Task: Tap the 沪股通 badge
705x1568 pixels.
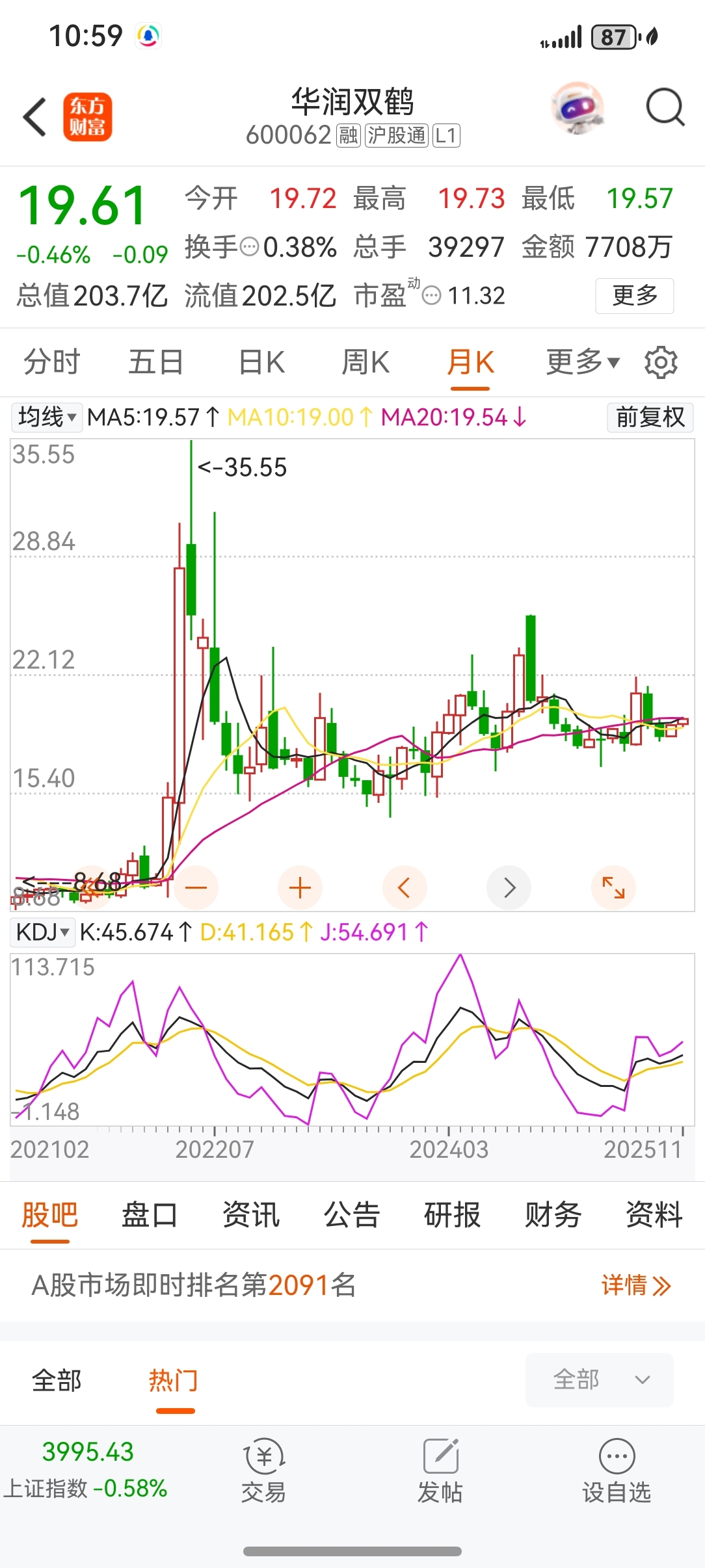Action: click(x=397, y=135)
